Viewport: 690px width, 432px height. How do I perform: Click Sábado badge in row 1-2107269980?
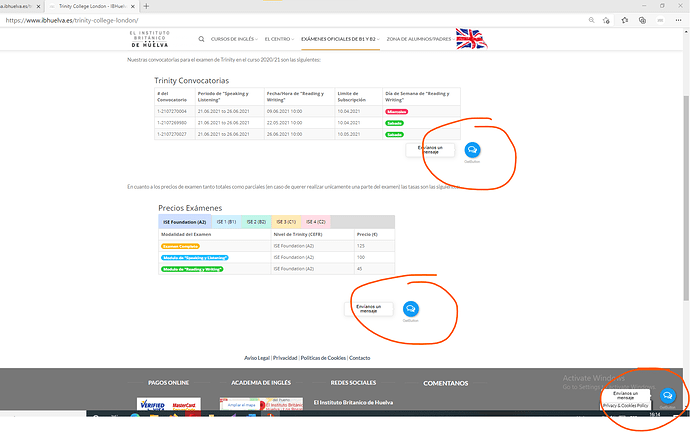(394, 123)
